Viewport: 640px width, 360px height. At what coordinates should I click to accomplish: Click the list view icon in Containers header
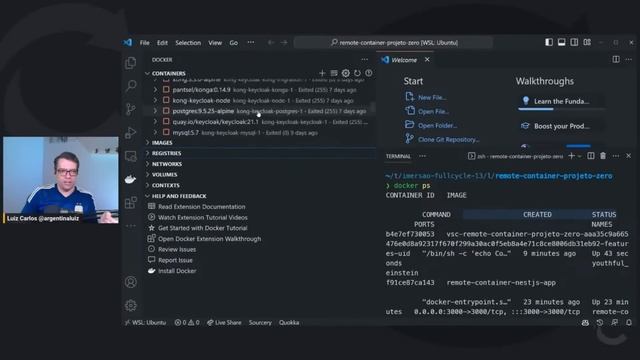tap(334, 73)
